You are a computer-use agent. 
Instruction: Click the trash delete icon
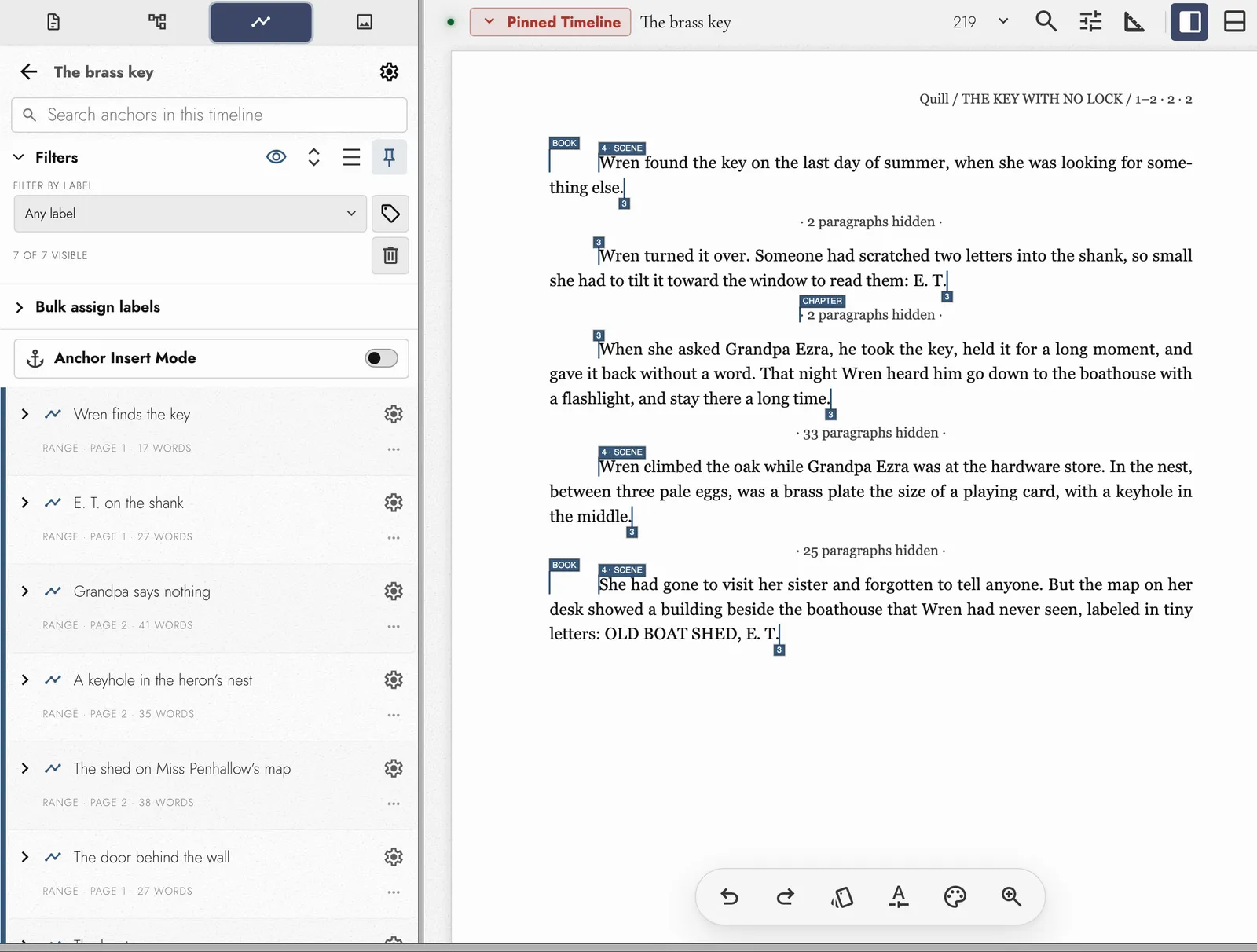tap(390, 255)
